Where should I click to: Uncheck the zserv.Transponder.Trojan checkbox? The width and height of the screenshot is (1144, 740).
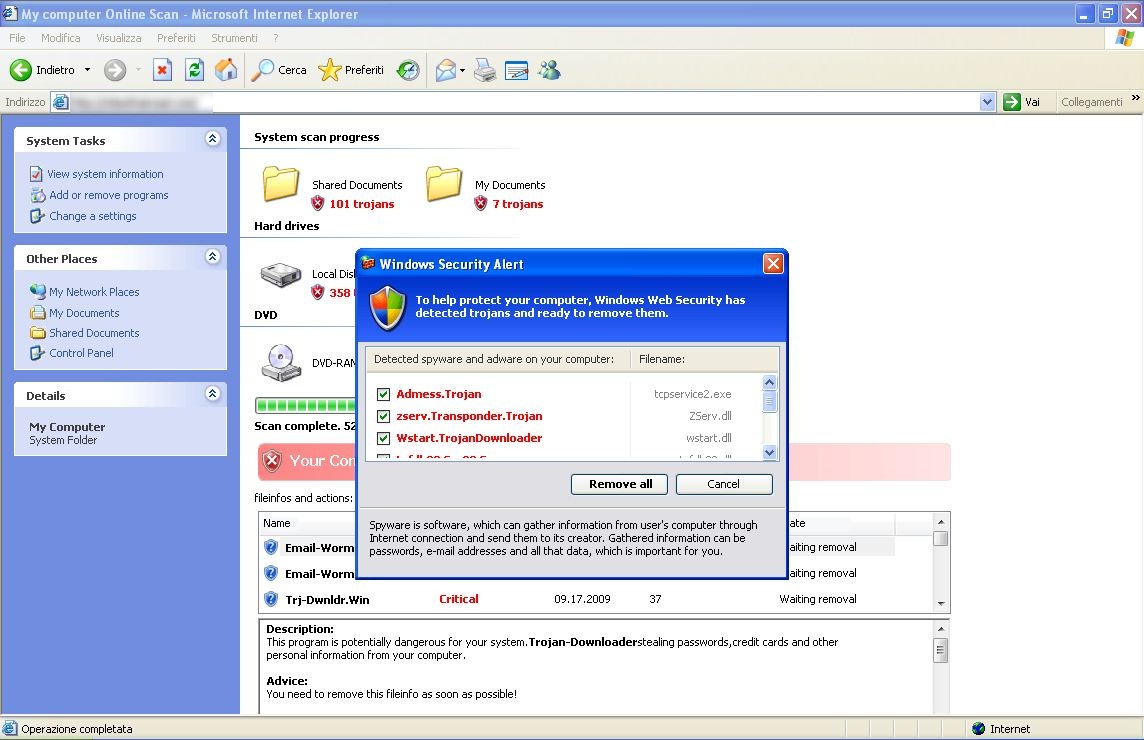(x=383, y=416)
